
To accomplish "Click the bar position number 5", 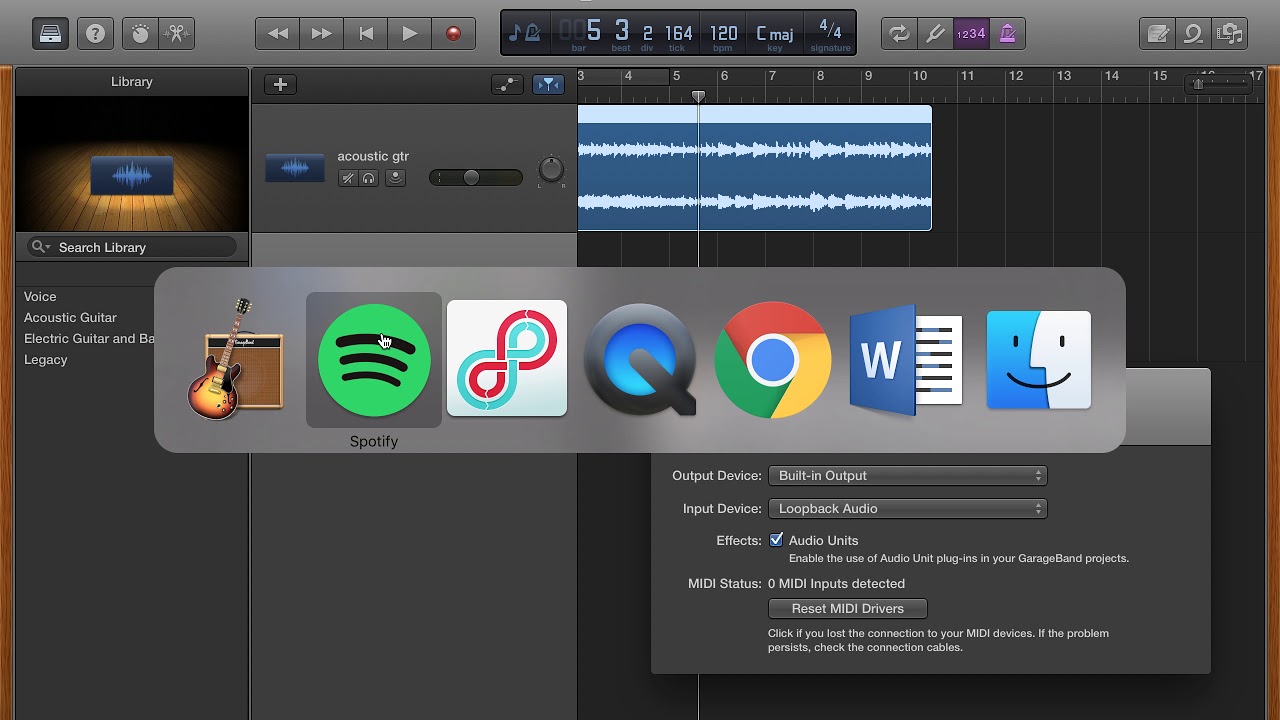I will click(594, 31).
